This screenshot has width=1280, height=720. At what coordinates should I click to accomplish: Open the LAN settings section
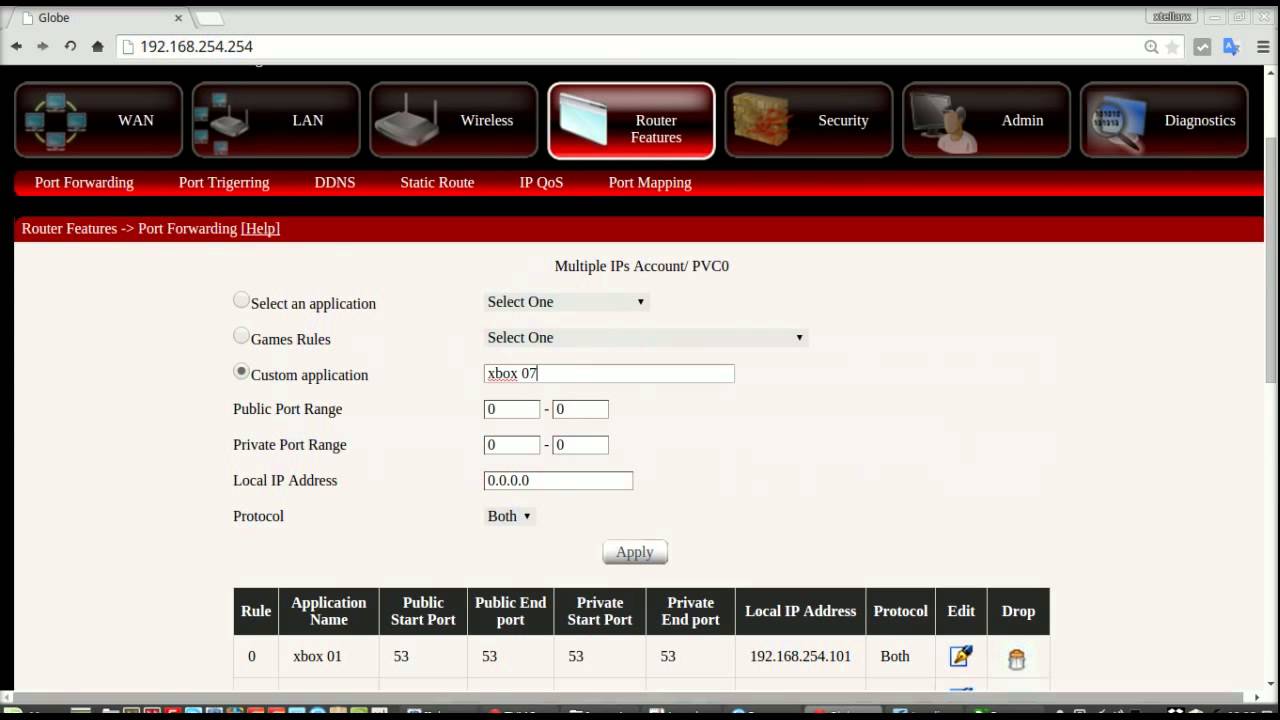coord(276,120)
